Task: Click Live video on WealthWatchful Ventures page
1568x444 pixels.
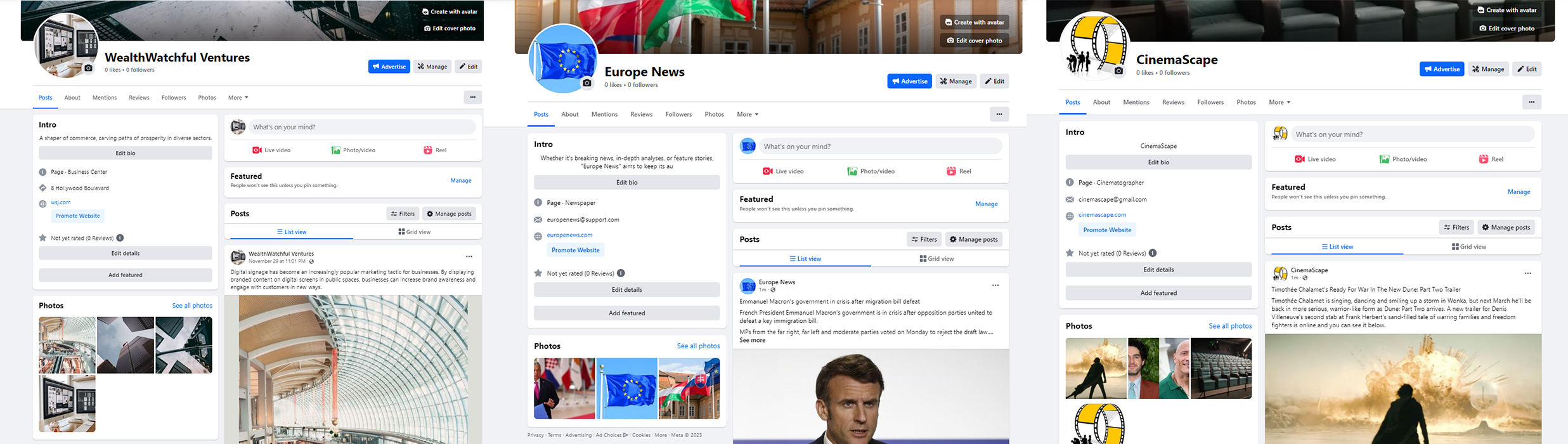Action: pos(271,150)
